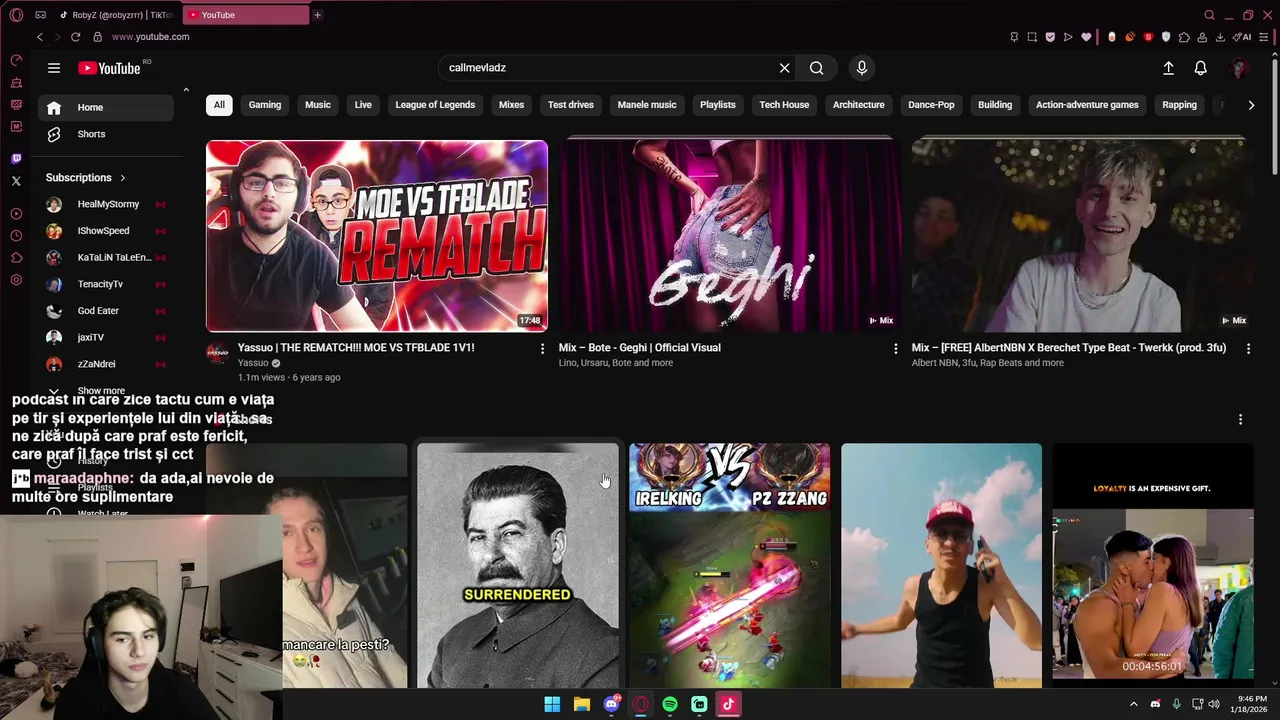Open browser downloads icon
Image resolution: width=1280 pixels, height=720 pixels.
pyautogui.click(x=1220, y=37)
